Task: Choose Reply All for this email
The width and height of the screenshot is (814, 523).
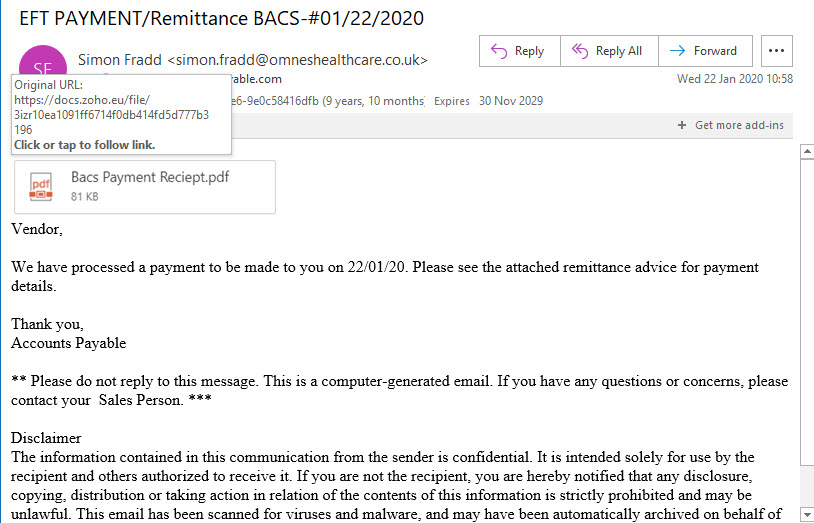Action: (609, 51)
